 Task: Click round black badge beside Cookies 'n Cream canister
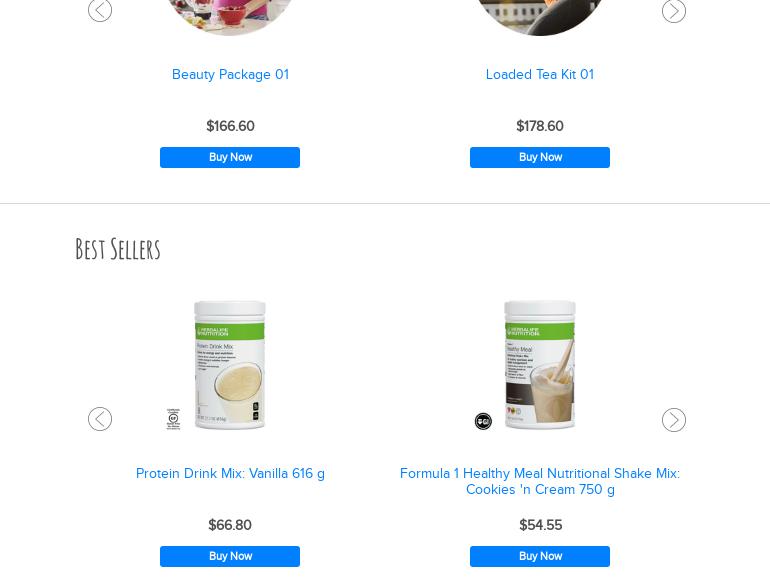pyautogui.click(x=483, y=421)
